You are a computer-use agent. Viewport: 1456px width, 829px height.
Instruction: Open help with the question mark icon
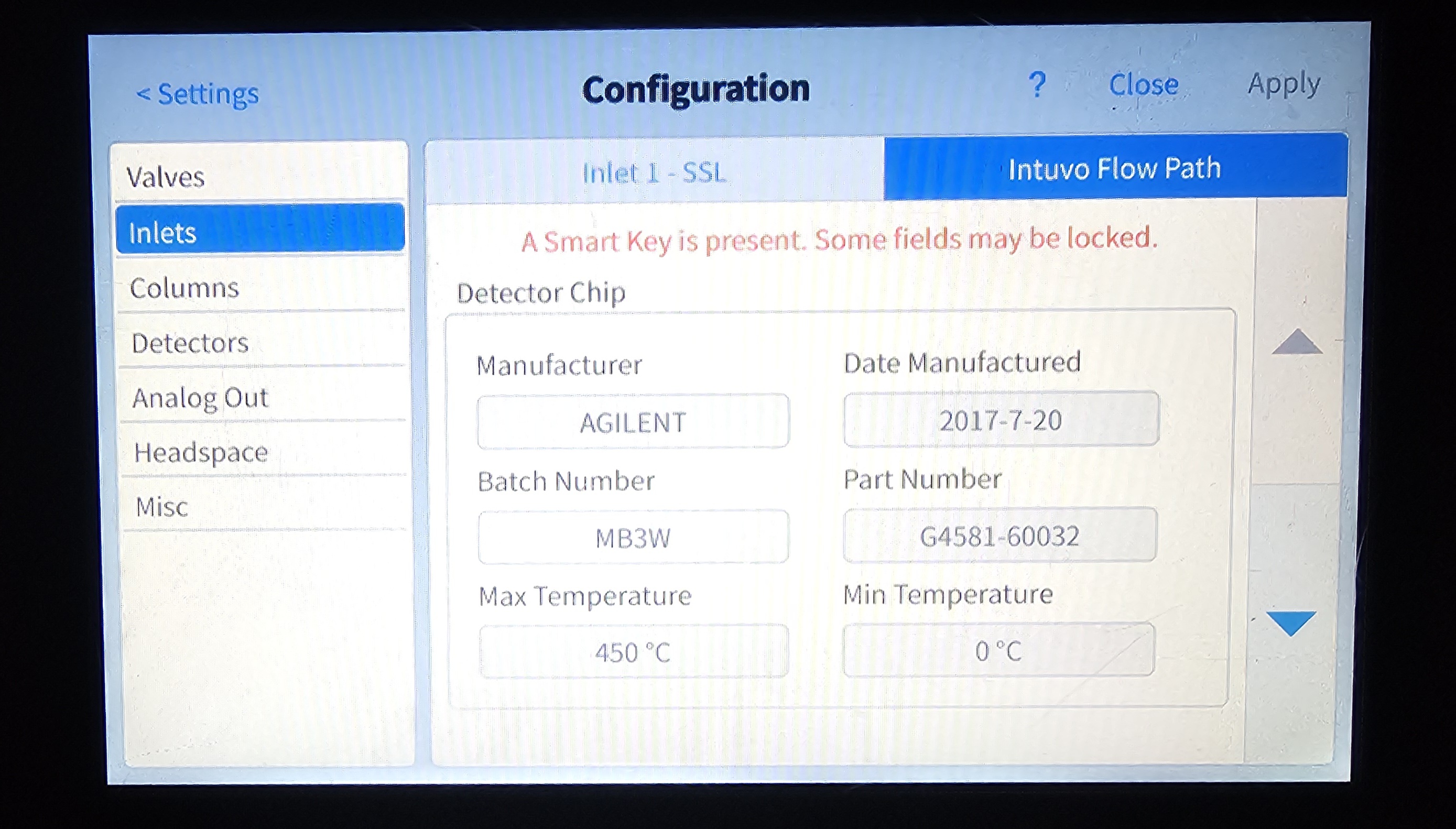pos(1037,85)
